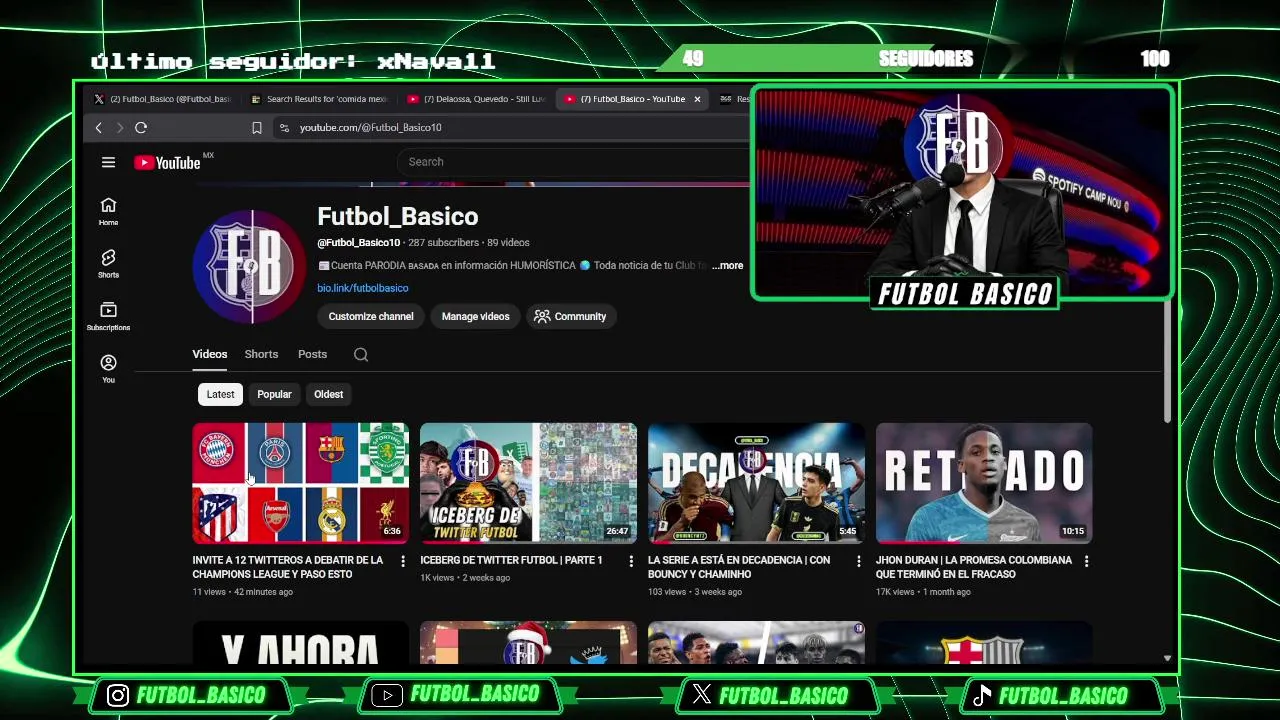This screenshot has height=720, width=1280.
Task: Open the YouTube hamburger guide menu
Action: coord(108,162)
